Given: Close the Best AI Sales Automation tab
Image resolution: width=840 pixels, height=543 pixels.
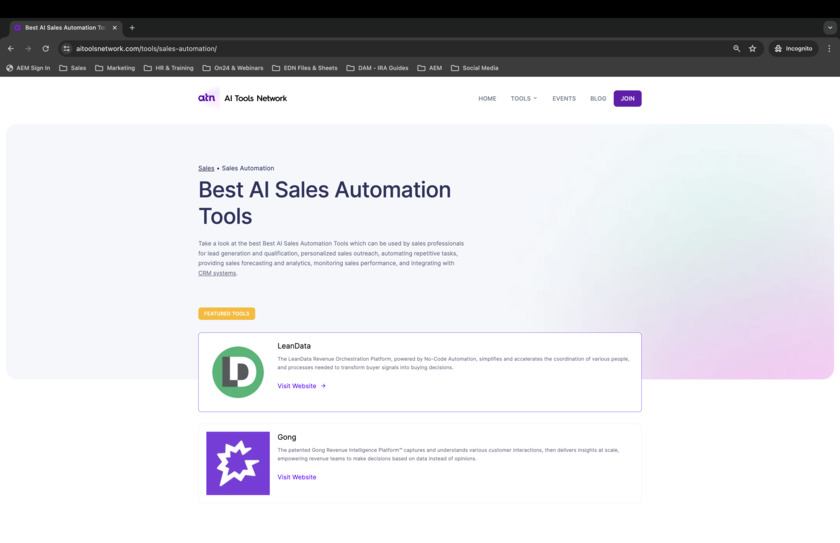Looking at the screenshot, I should 115,28.
